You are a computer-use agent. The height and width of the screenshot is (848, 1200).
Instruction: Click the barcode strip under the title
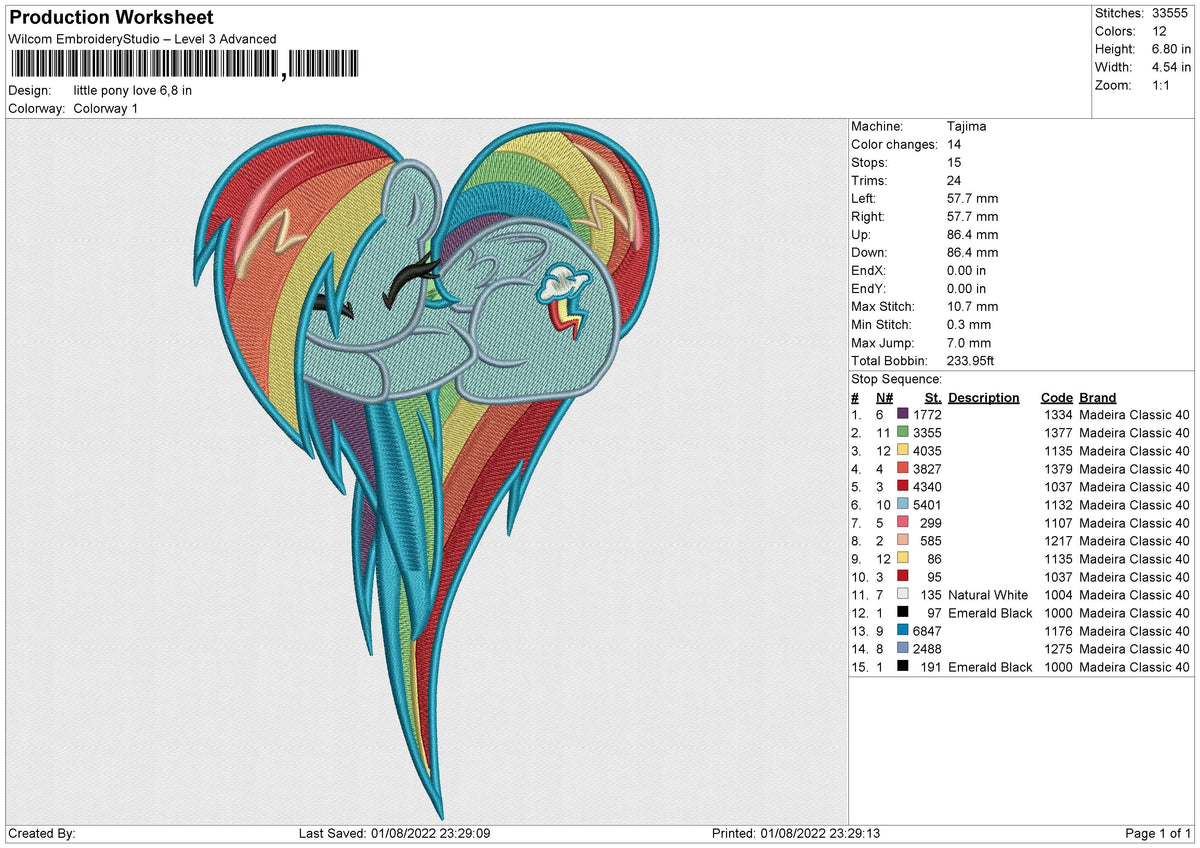183,65
